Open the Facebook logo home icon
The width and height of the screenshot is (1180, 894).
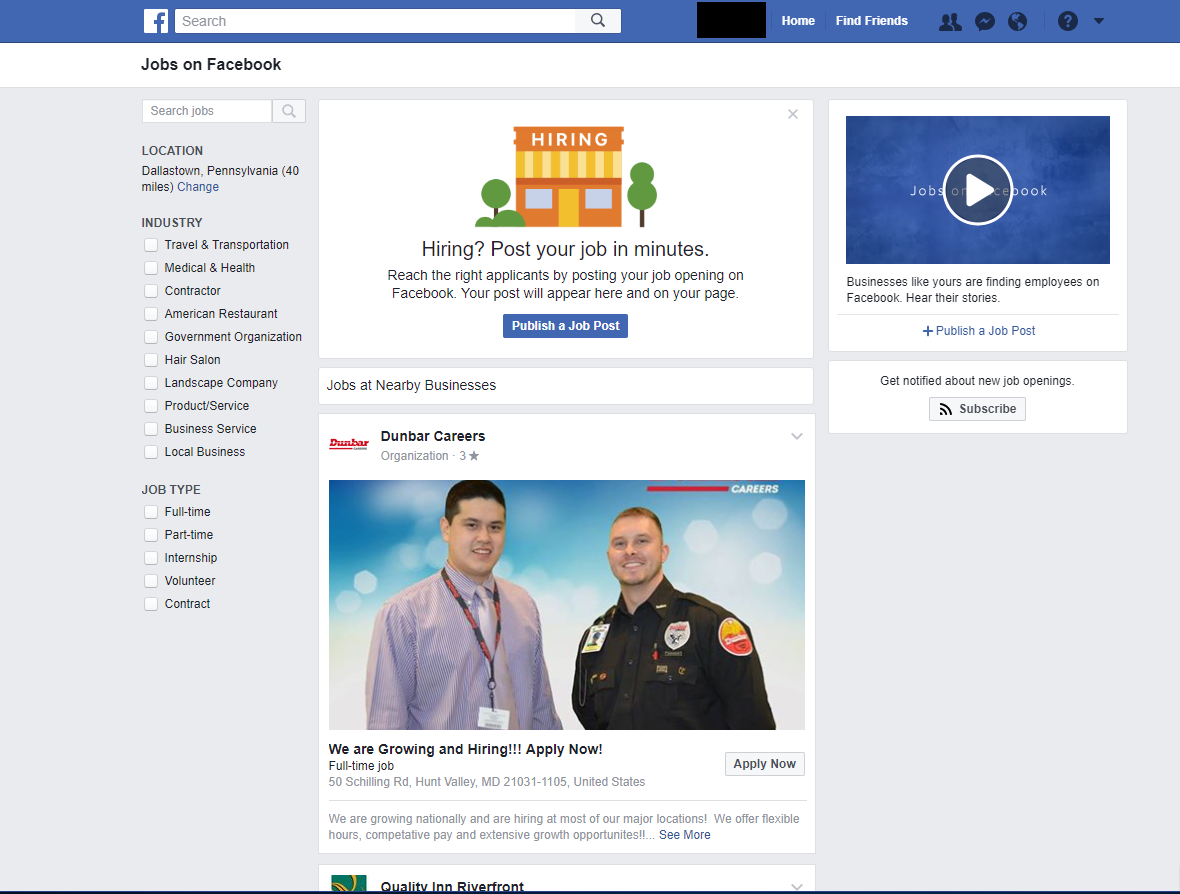coord(156,21)
